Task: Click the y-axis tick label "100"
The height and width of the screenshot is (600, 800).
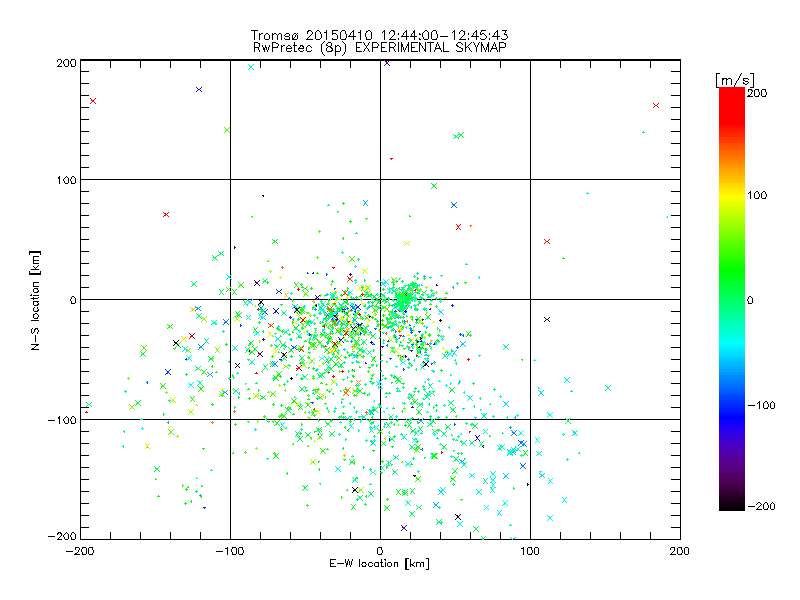Action: pos(66,180)
